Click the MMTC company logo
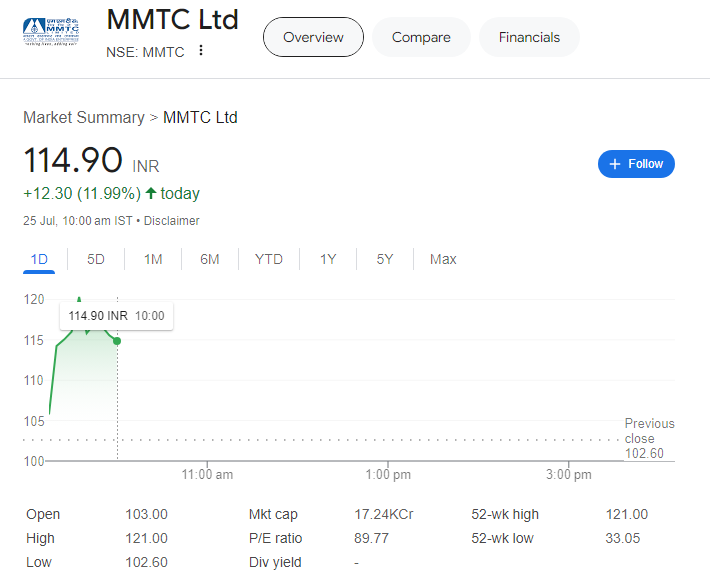 click(x=51, y=32)
